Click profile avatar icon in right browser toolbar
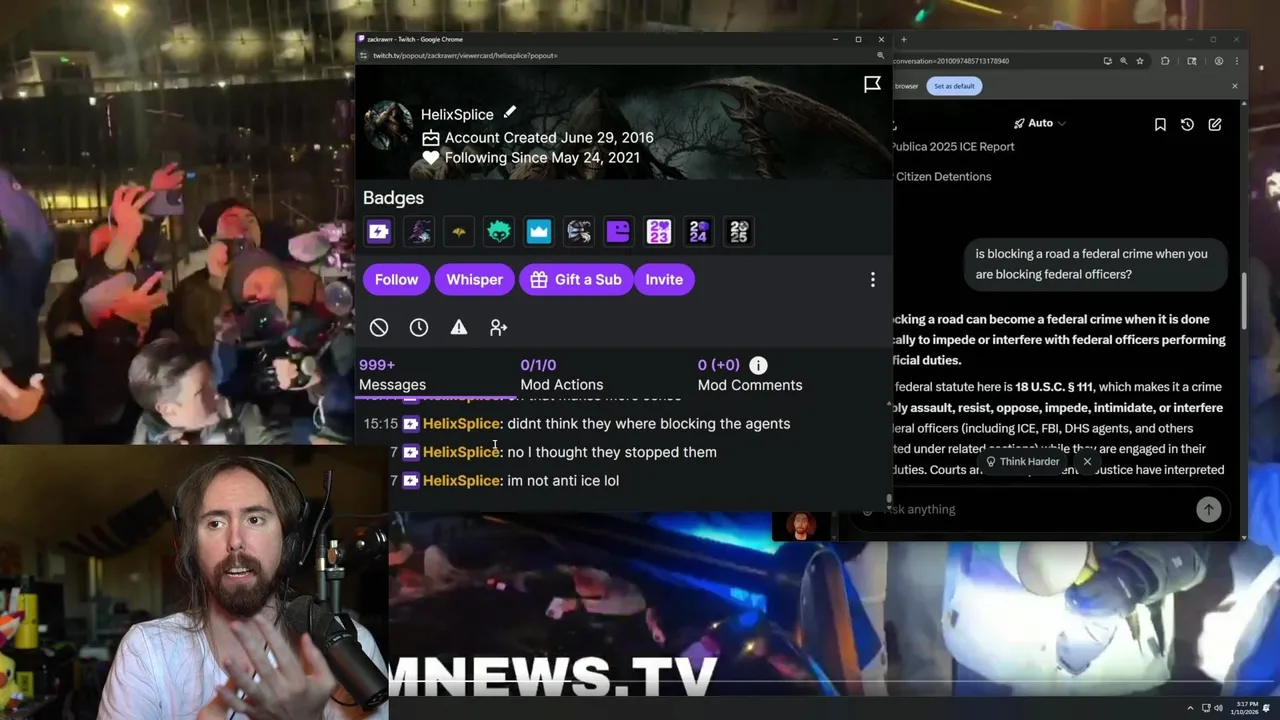The height and width of the screenshot is (720, 1280). click(1218, 61)
